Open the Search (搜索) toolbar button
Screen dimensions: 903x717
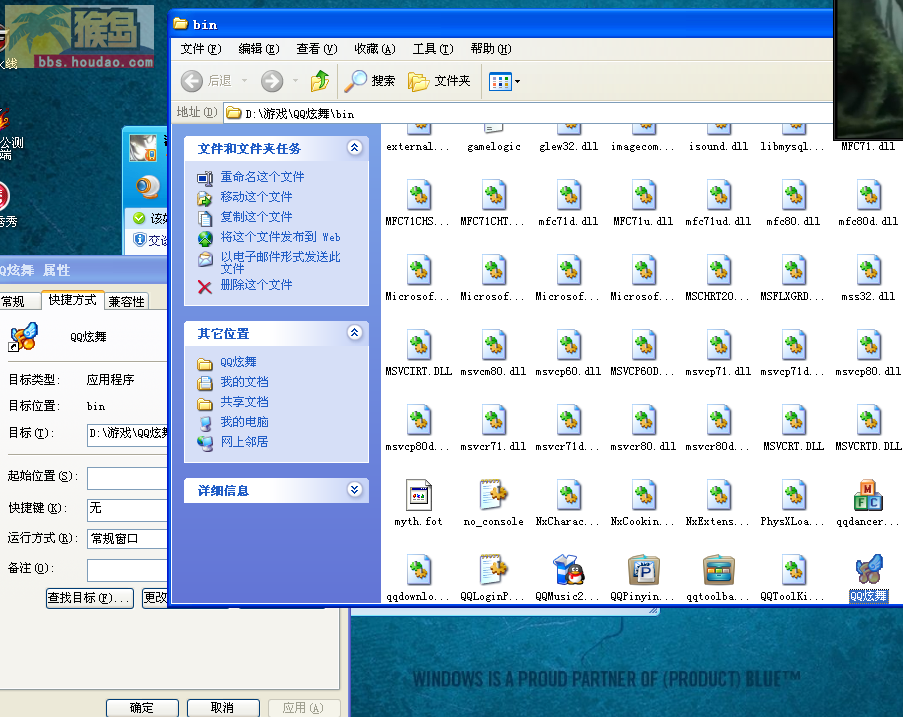click(x=370, y=81)
